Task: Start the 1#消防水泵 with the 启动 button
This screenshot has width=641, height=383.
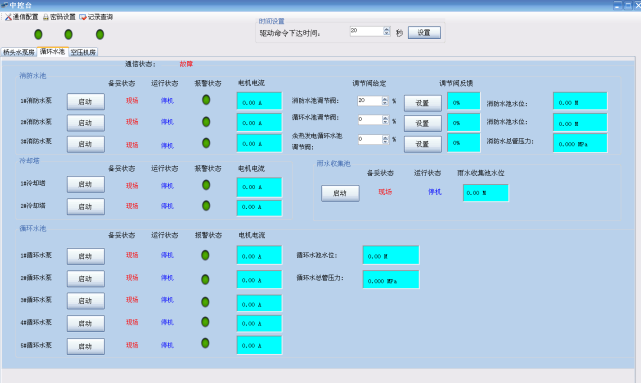Action: pyautogui.click(x=86, y=102)
